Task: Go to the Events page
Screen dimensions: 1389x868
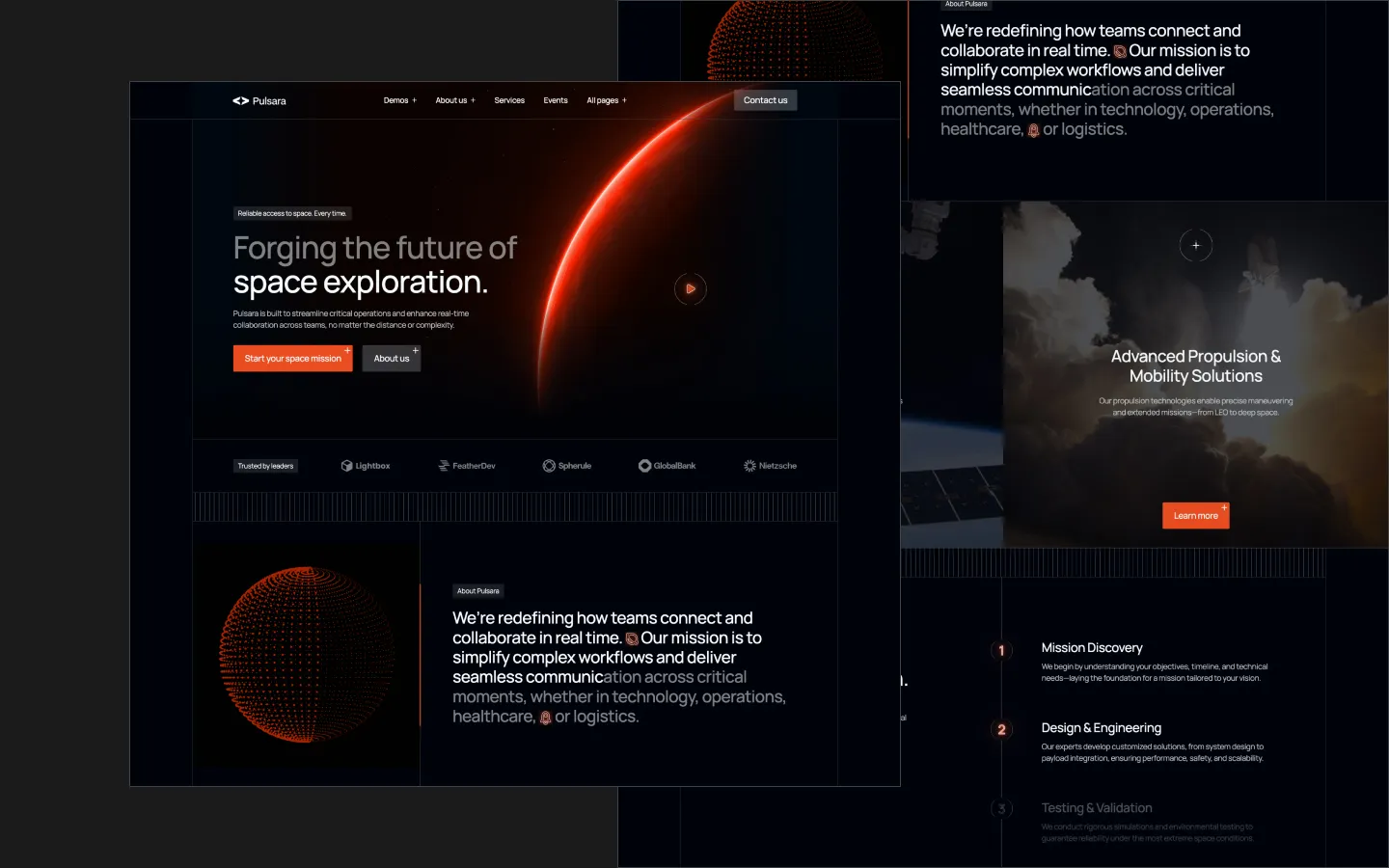Action: click(556, 100)
